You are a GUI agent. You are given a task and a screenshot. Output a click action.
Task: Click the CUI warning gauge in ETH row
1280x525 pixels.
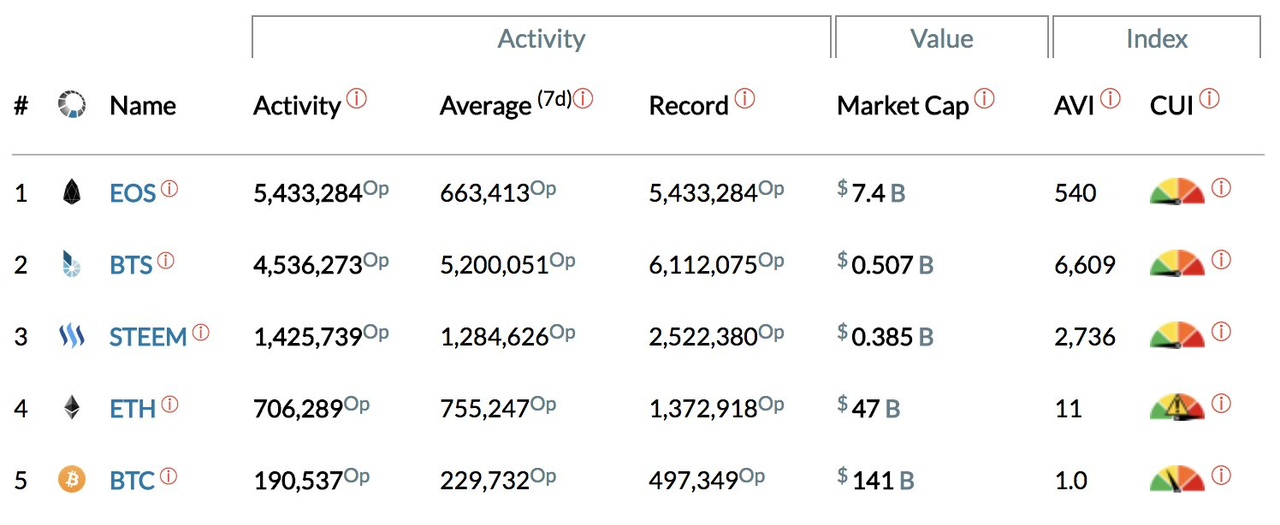pos(1177,407)
